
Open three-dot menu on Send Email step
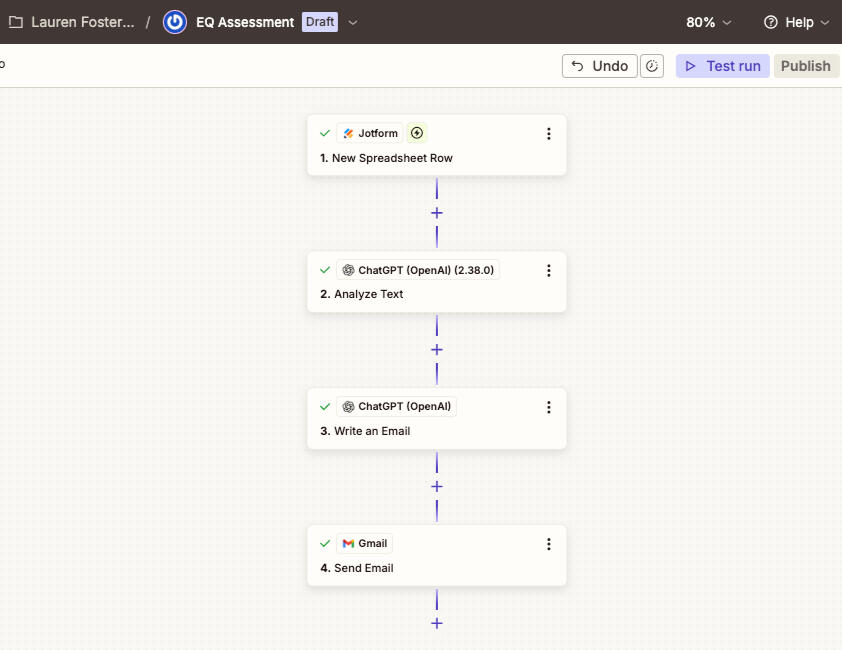548,544
